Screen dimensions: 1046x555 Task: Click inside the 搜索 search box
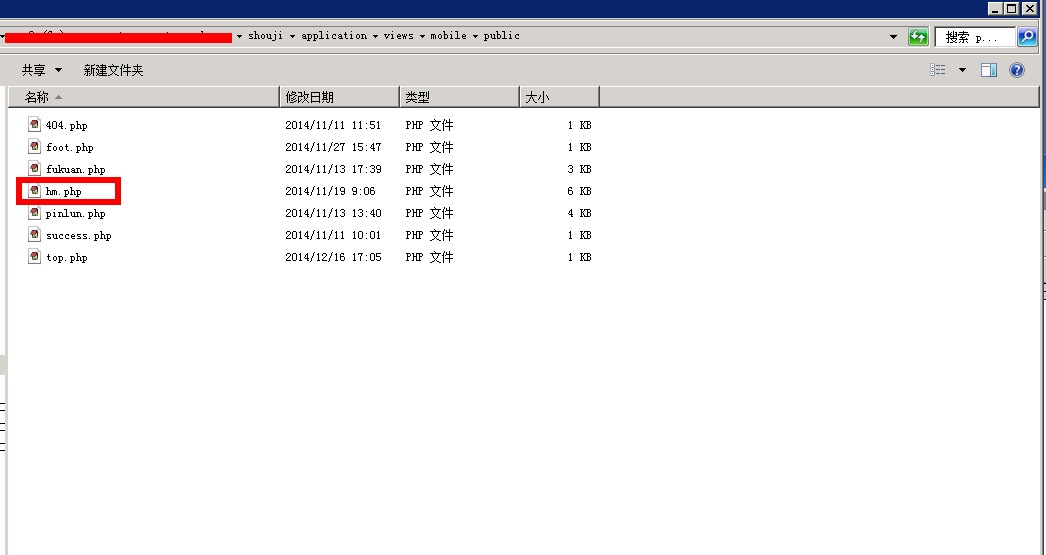point(973,37)
